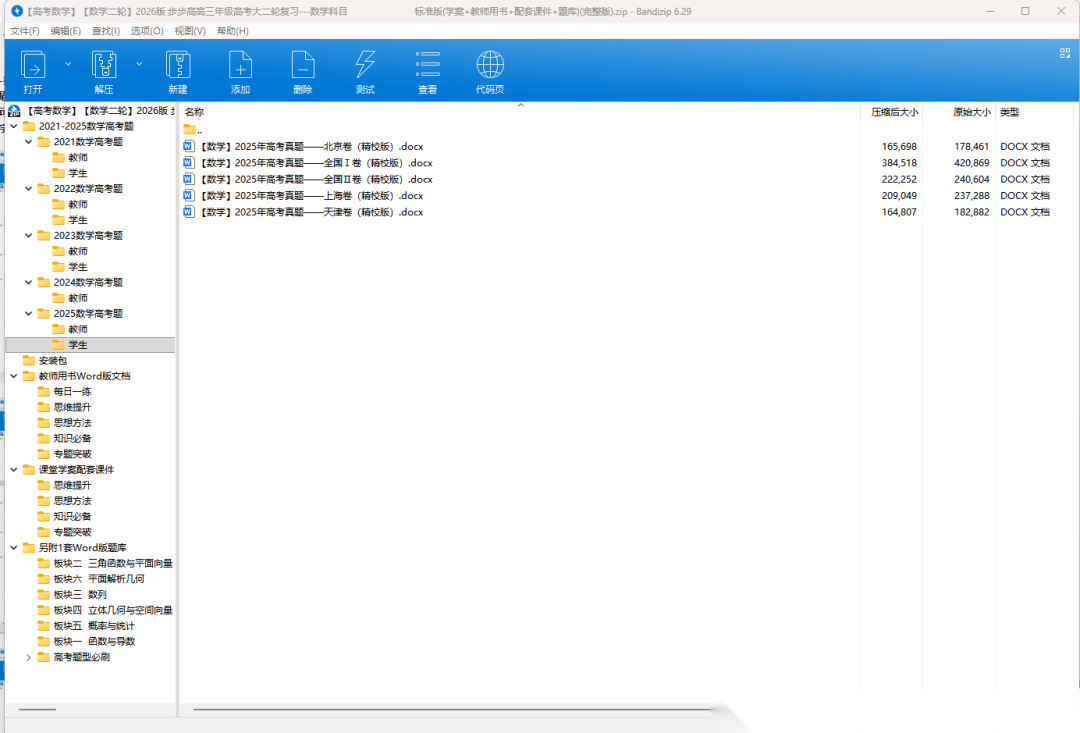Click the 打开 (Open) toolbar icon
Screen dimensions: 1080x733
point(33,67)
